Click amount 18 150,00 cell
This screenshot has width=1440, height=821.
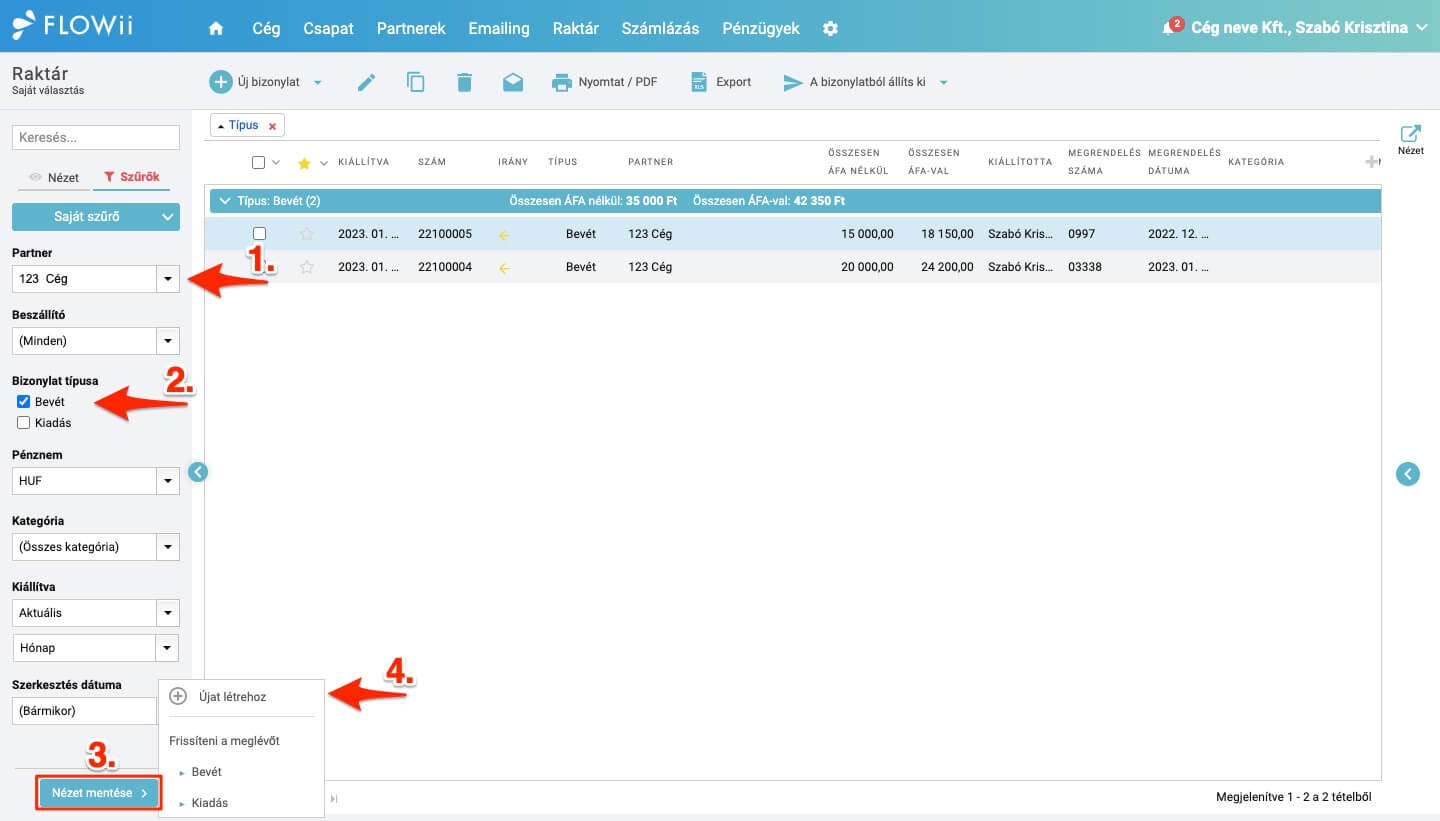coord(948,234)
